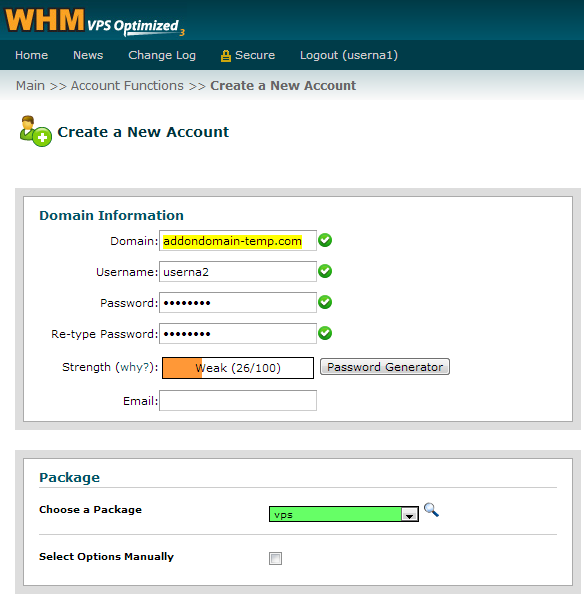Click the padlock icon beside Secure
Image resolution: width=584 pixels, height=599 pixels.
226,56
